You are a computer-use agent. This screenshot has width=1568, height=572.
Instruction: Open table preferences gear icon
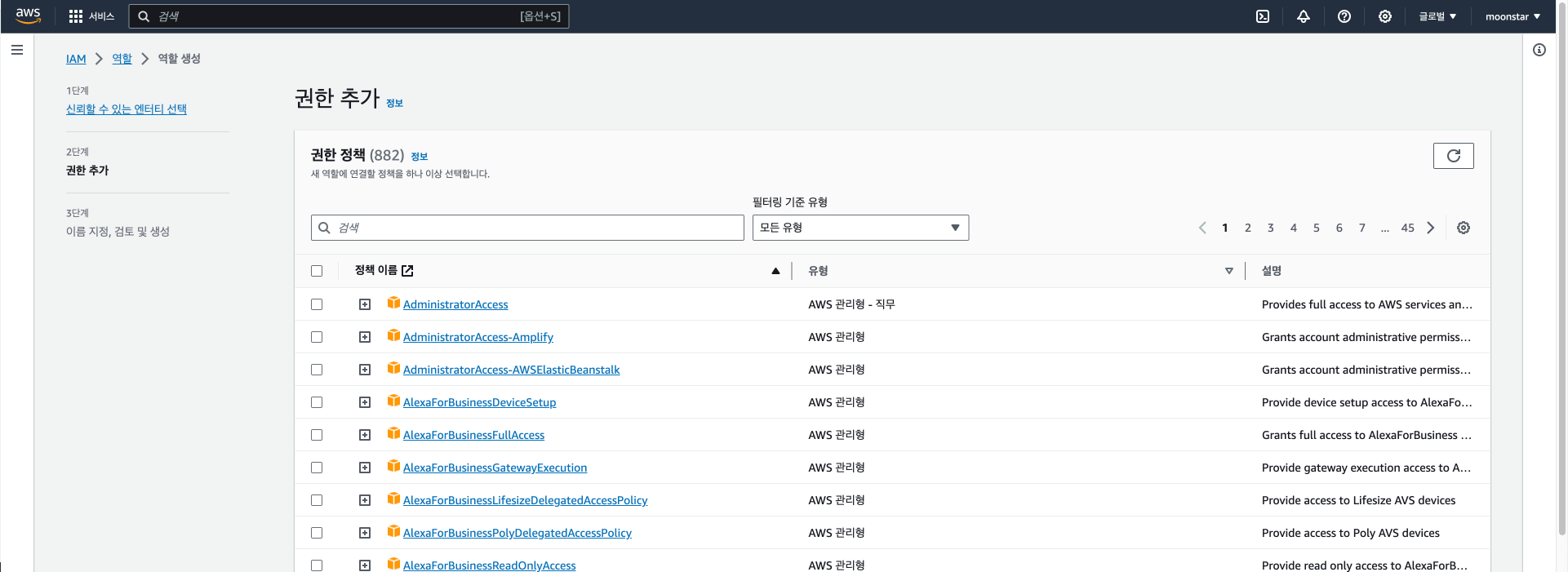point(1464,228)
